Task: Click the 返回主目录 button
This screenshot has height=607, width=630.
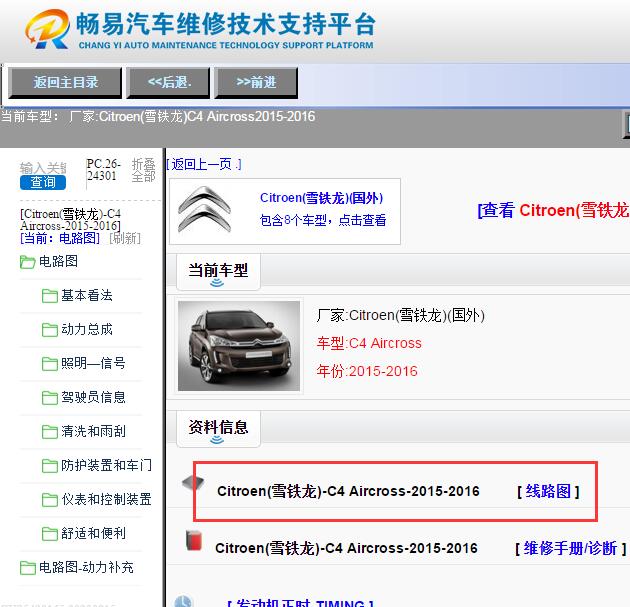Action: 65,82
